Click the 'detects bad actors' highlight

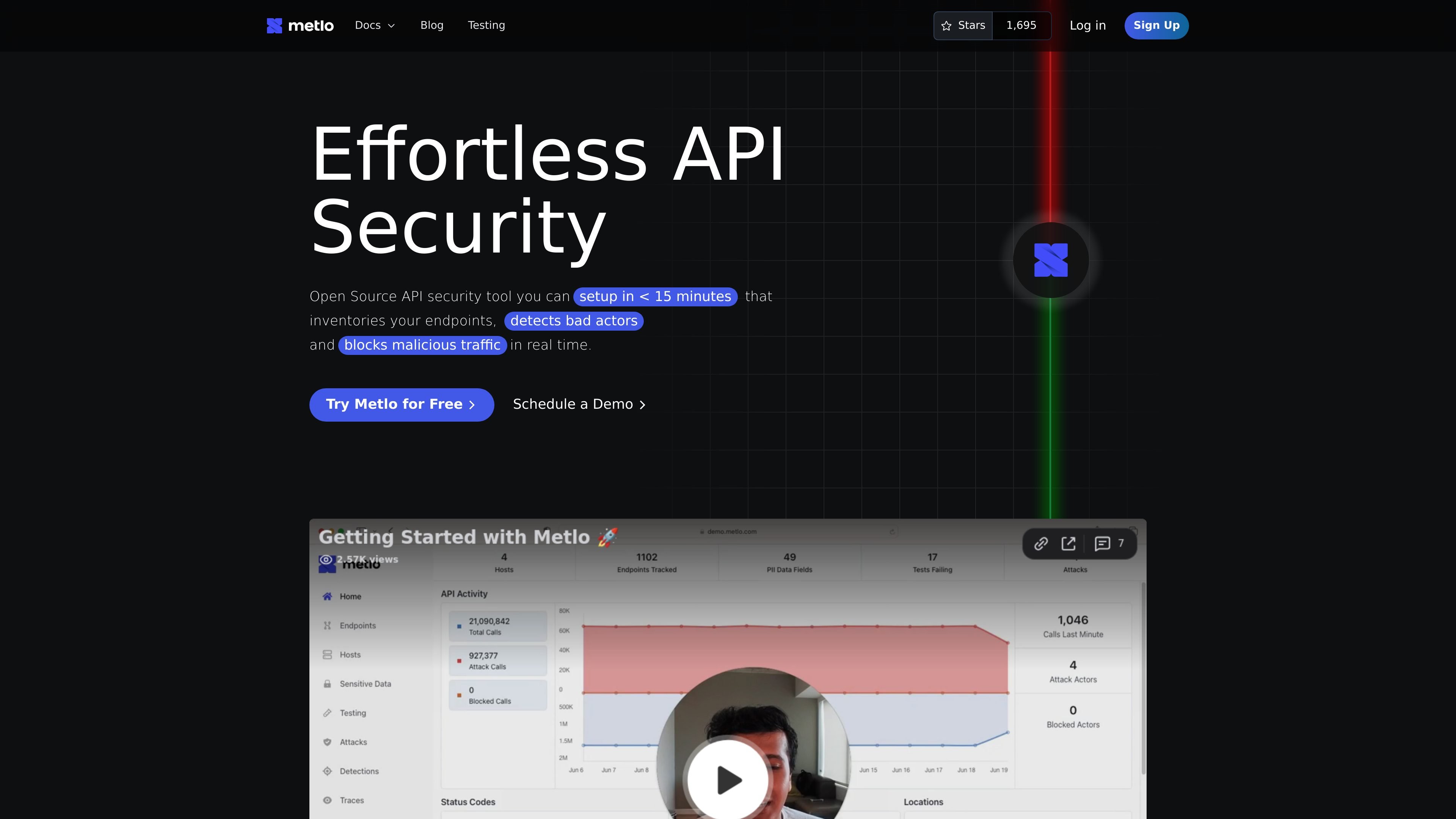coord(574,321)
